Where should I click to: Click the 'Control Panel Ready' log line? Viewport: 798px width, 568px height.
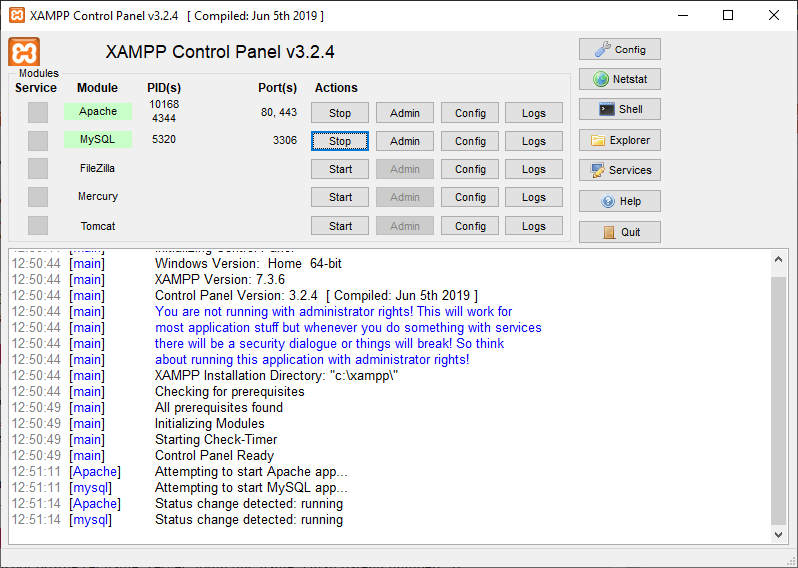(214, 456)
